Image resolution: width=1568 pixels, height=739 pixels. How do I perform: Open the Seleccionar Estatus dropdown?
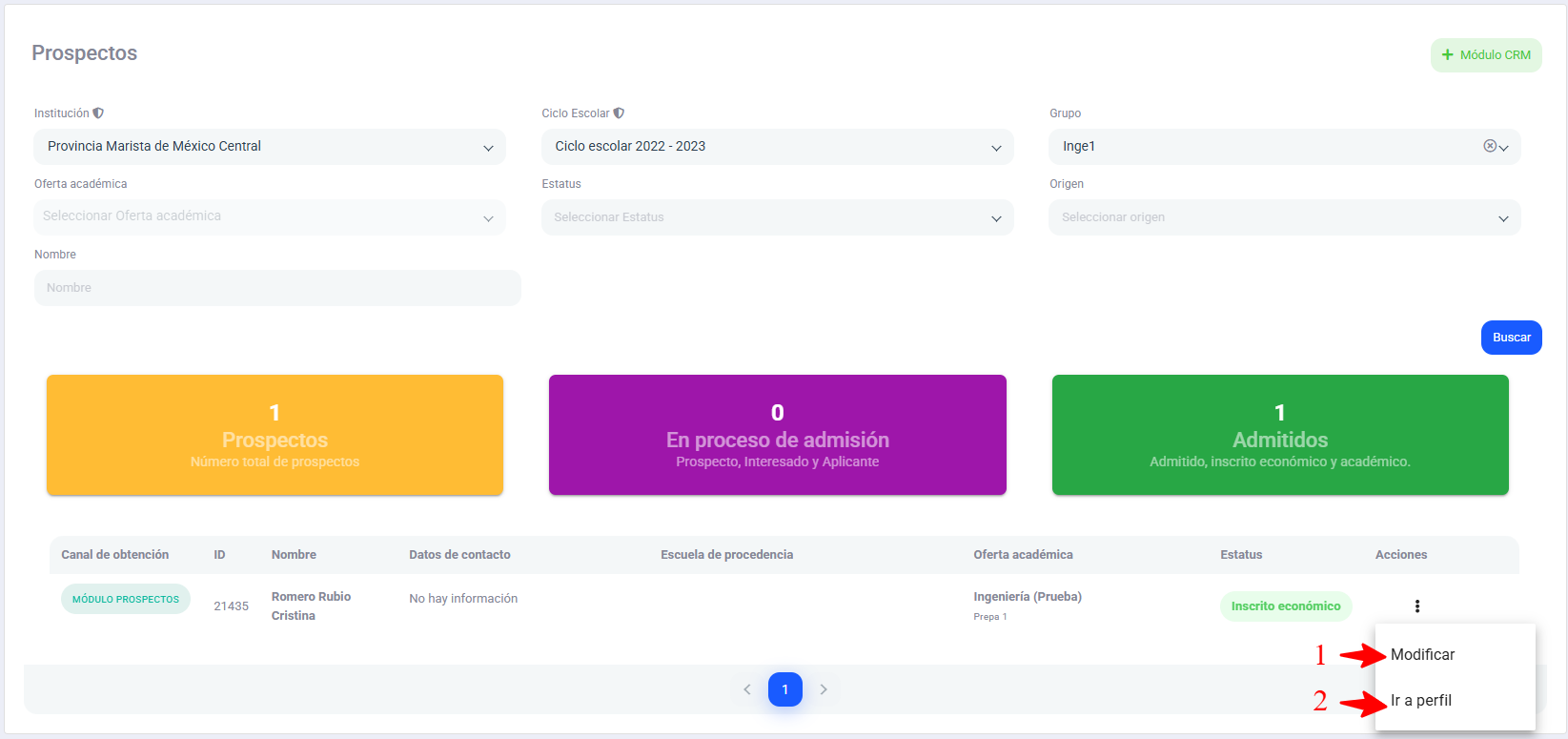[x=777, y=217]
